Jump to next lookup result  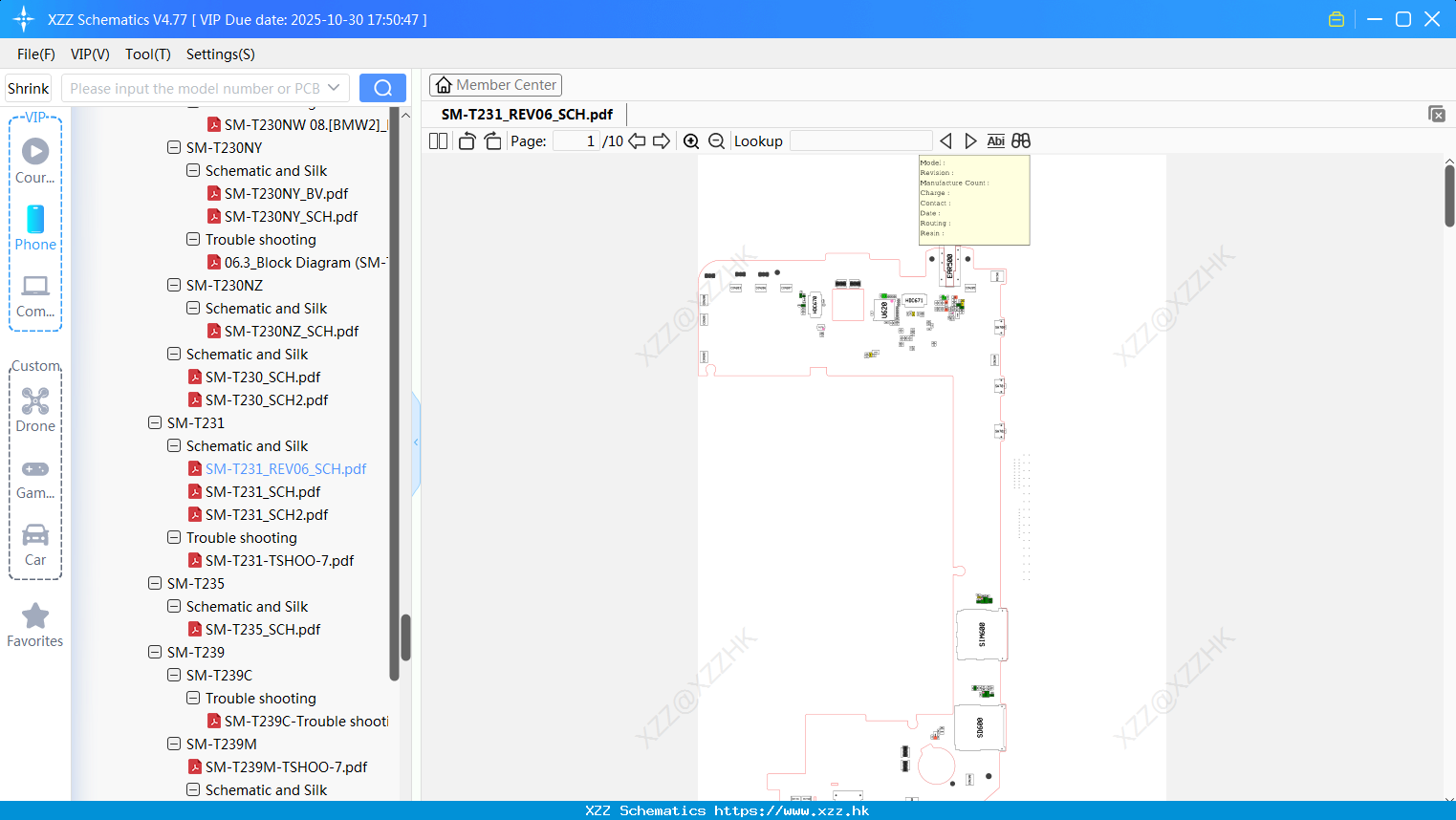tap(970, 140)
